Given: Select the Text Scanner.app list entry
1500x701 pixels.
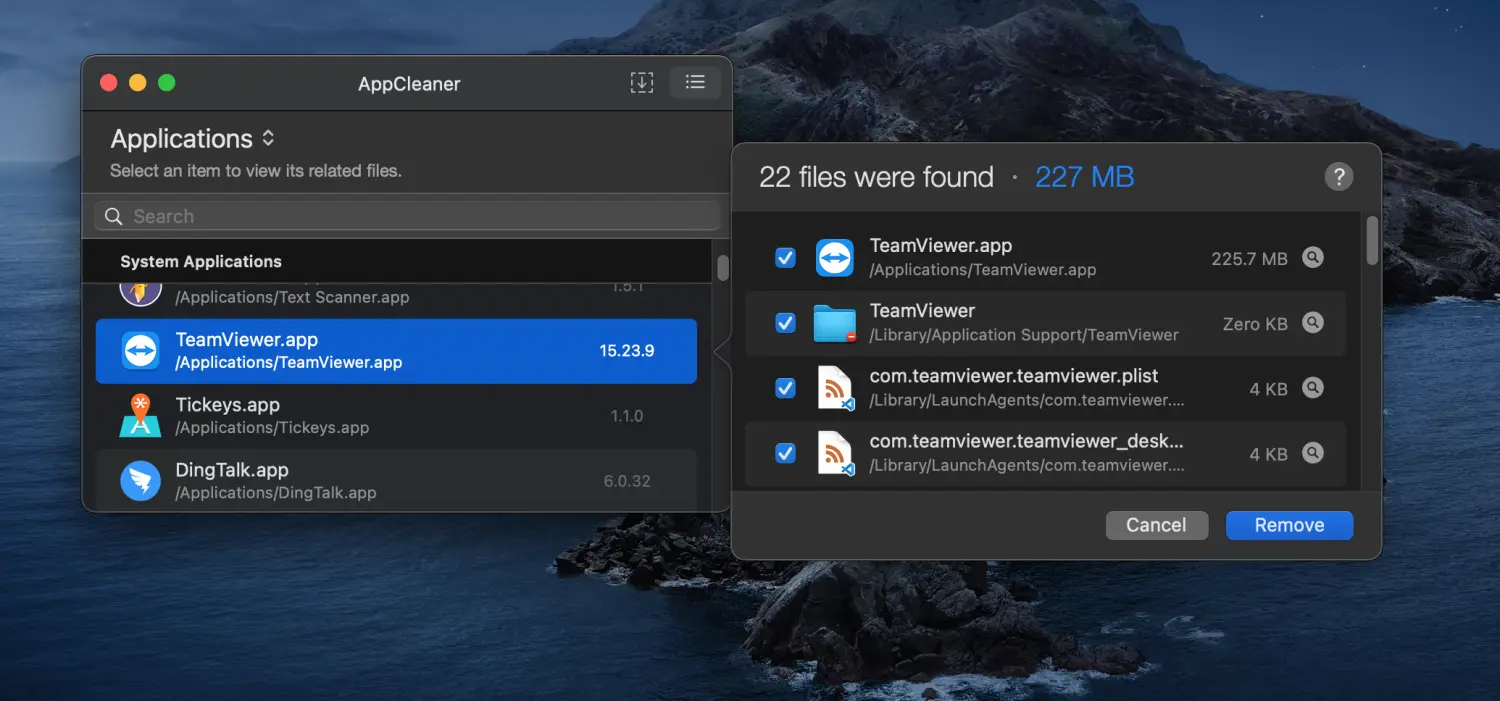Looking at the screenshot, I should [396, 295].
